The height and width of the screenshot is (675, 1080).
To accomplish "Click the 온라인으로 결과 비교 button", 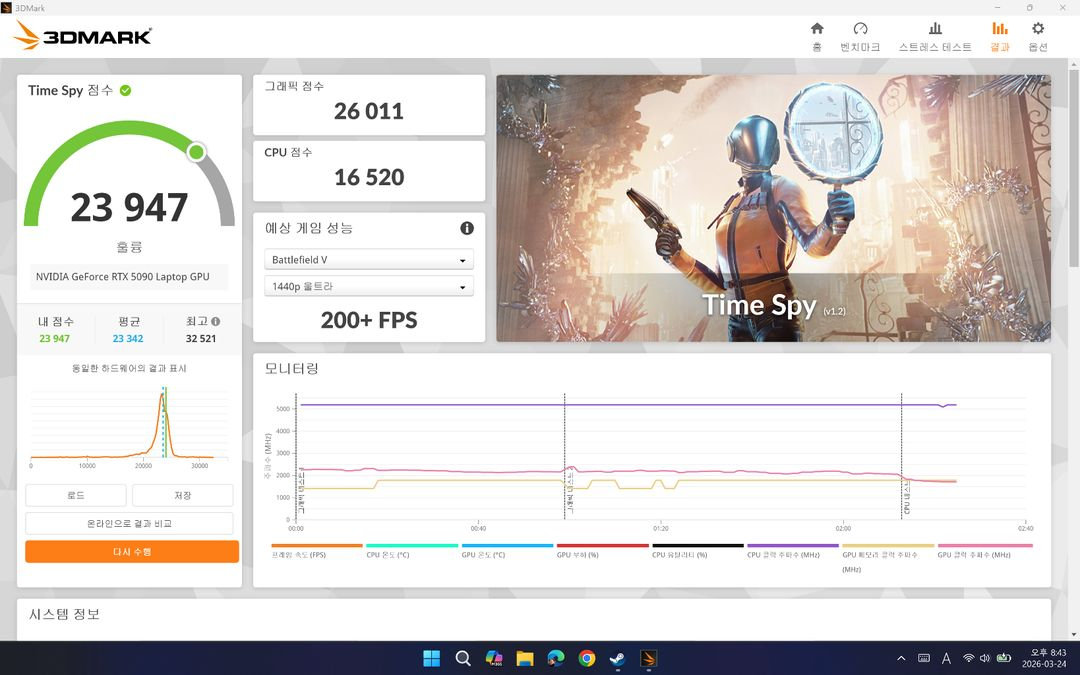I will coord(132,523).
